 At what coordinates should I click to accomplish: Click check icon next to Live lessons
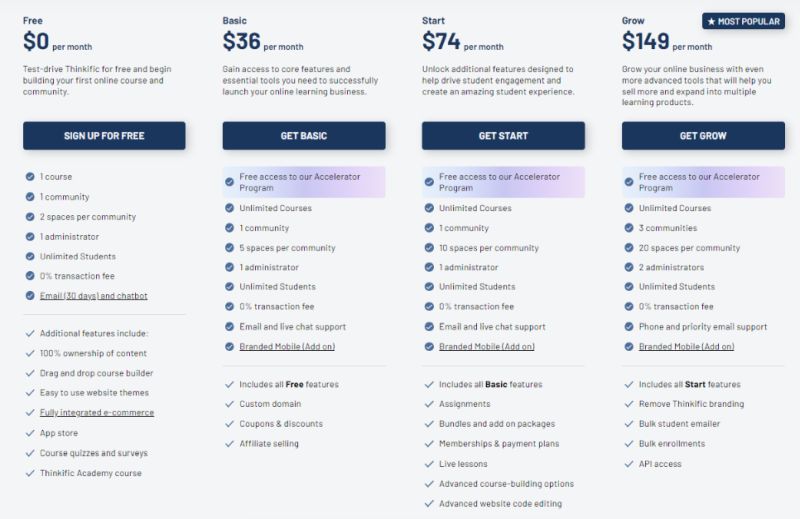point(429,464)
